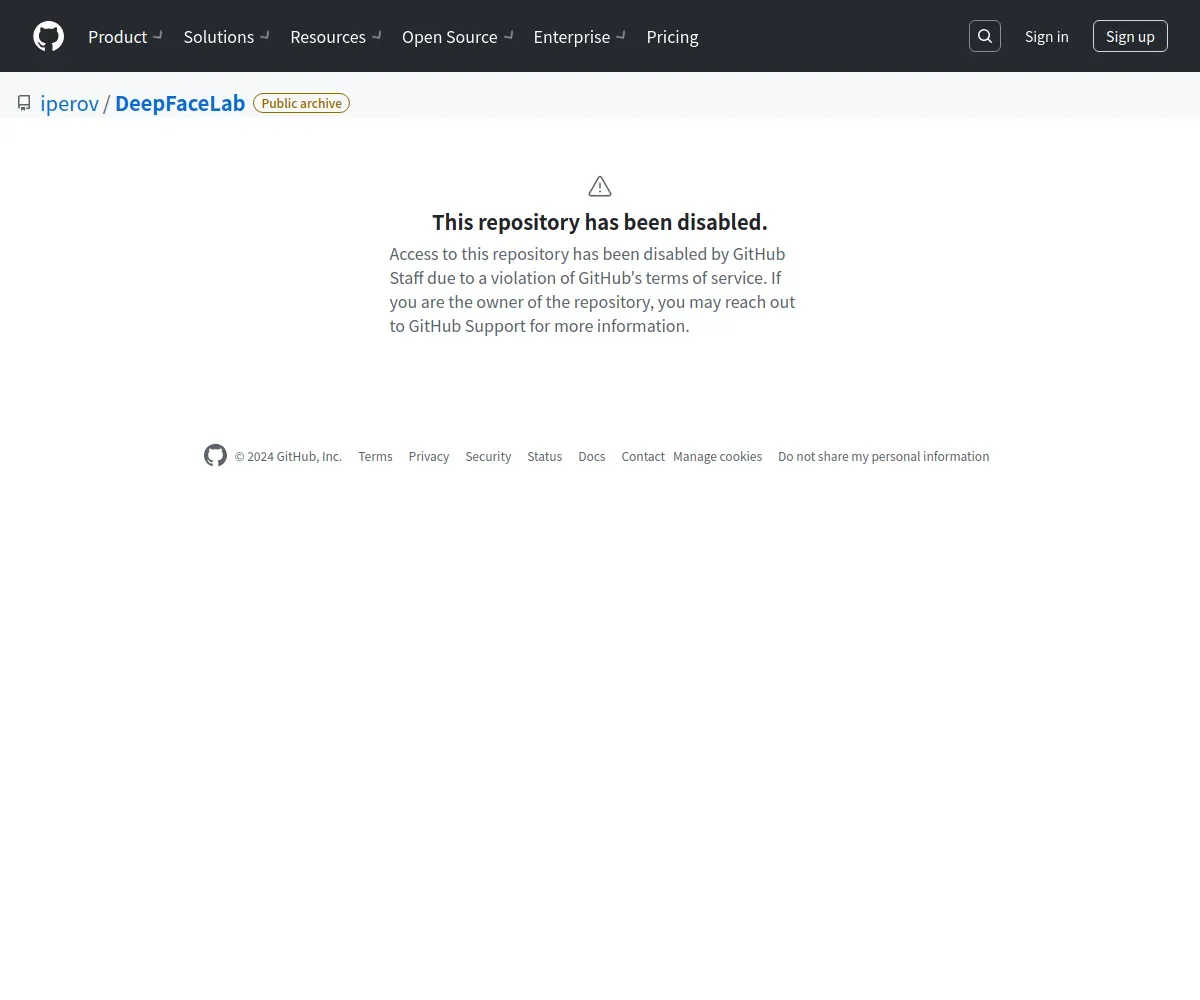Viewport: 1200px width, 1000px height.
Task: Click the repository icon beside iperov
Action: [24, 103]
